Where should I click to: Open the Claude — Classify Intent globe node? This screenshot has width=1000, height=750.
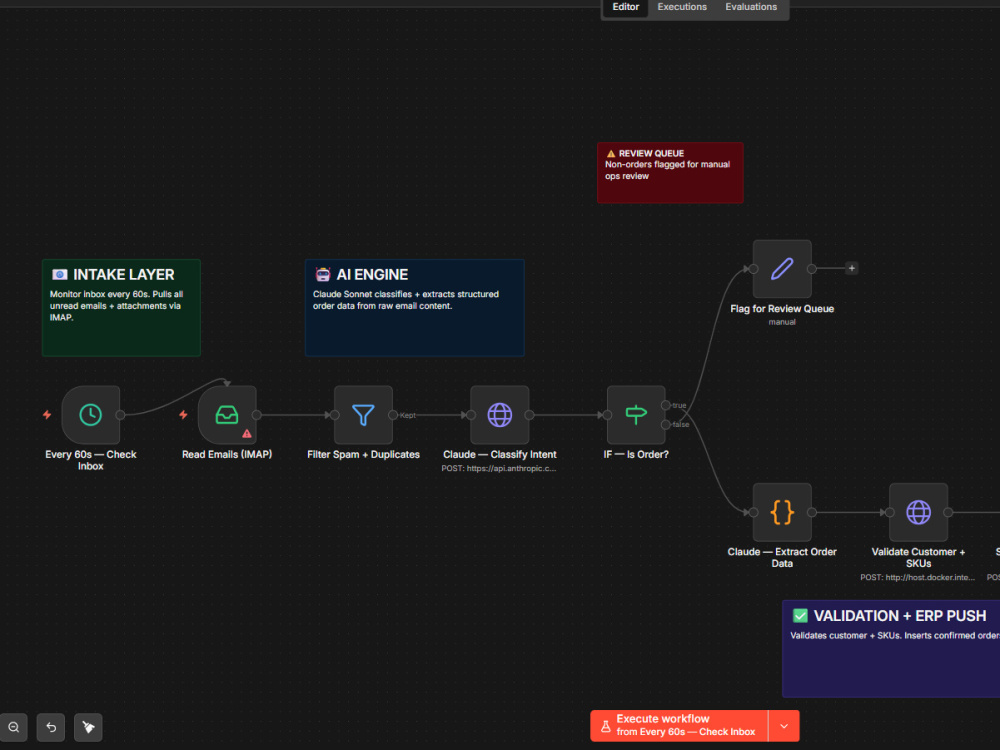pos(500,415)
